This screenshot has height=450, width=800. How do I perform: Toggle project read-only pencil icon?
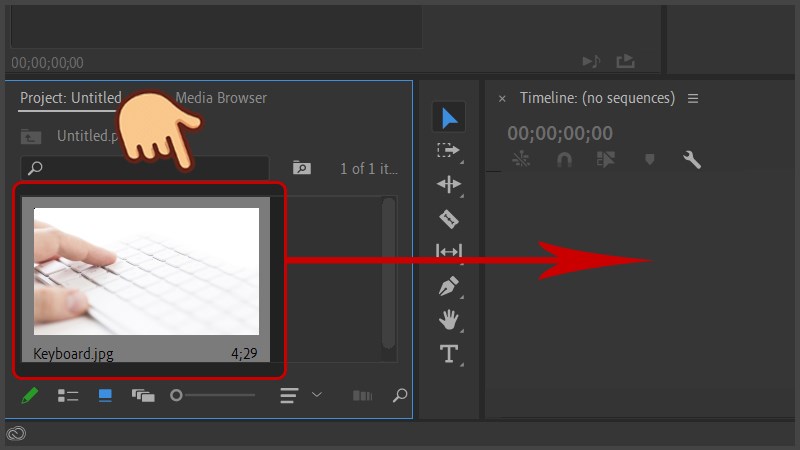pos(30,396)
